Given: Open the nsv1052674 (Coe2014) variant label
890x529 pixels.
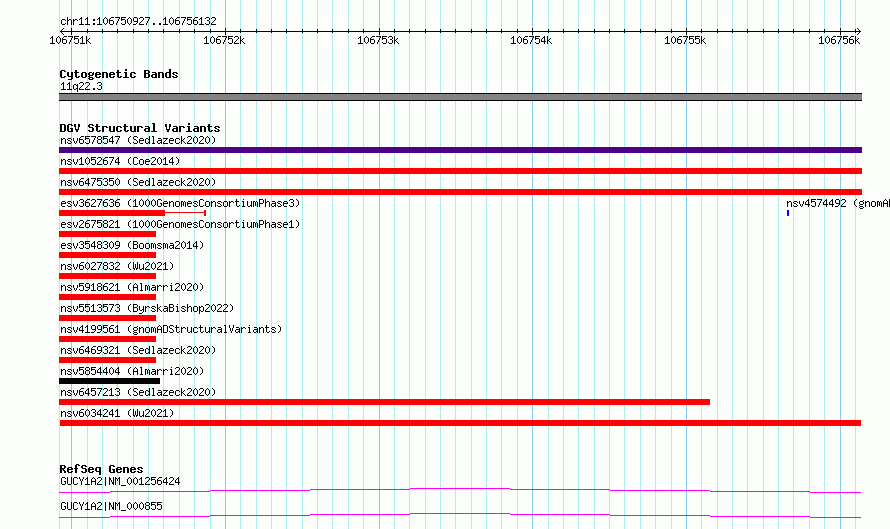Looking at the screenshot, I should (x=120, y=161).
